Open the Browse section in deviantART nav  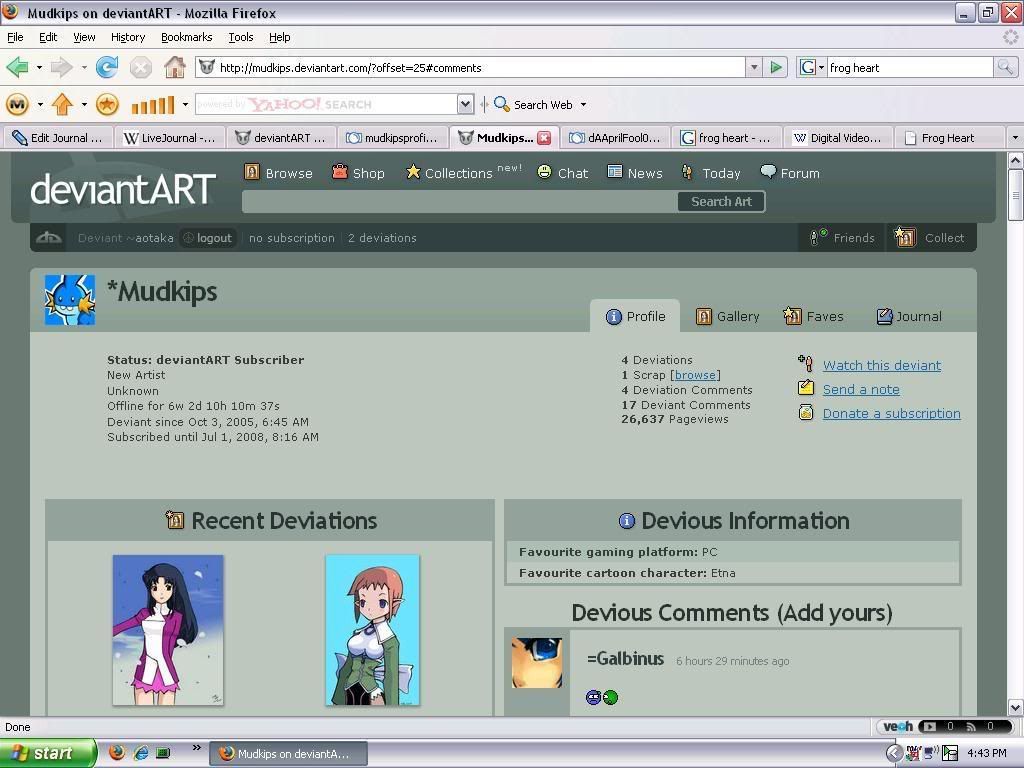tap(278, 173)
